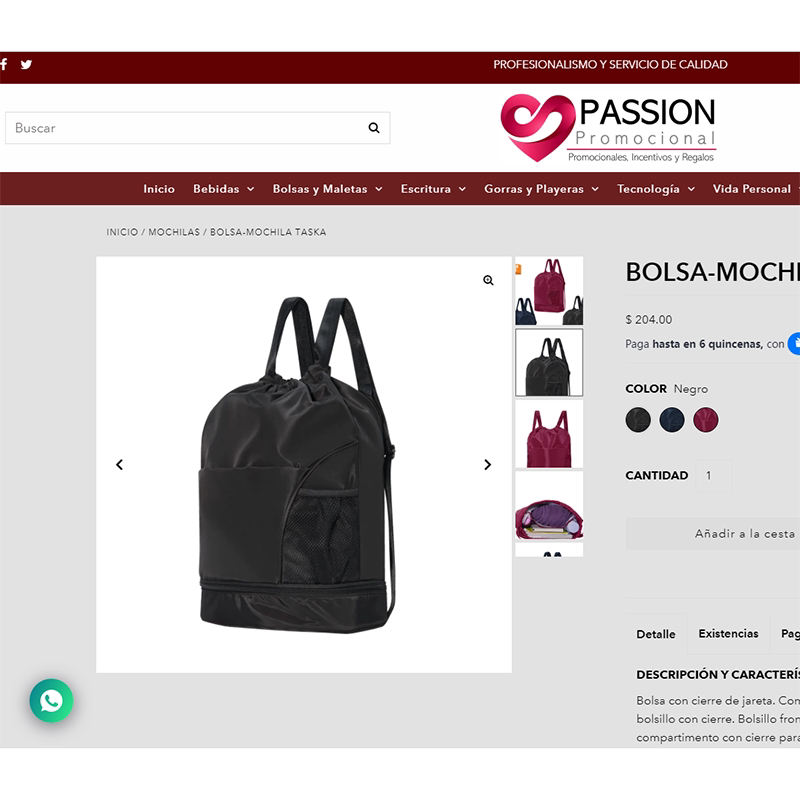800x800 pixels.
Task: Select the black (Negro) color swatch
Action: (638, 420)
